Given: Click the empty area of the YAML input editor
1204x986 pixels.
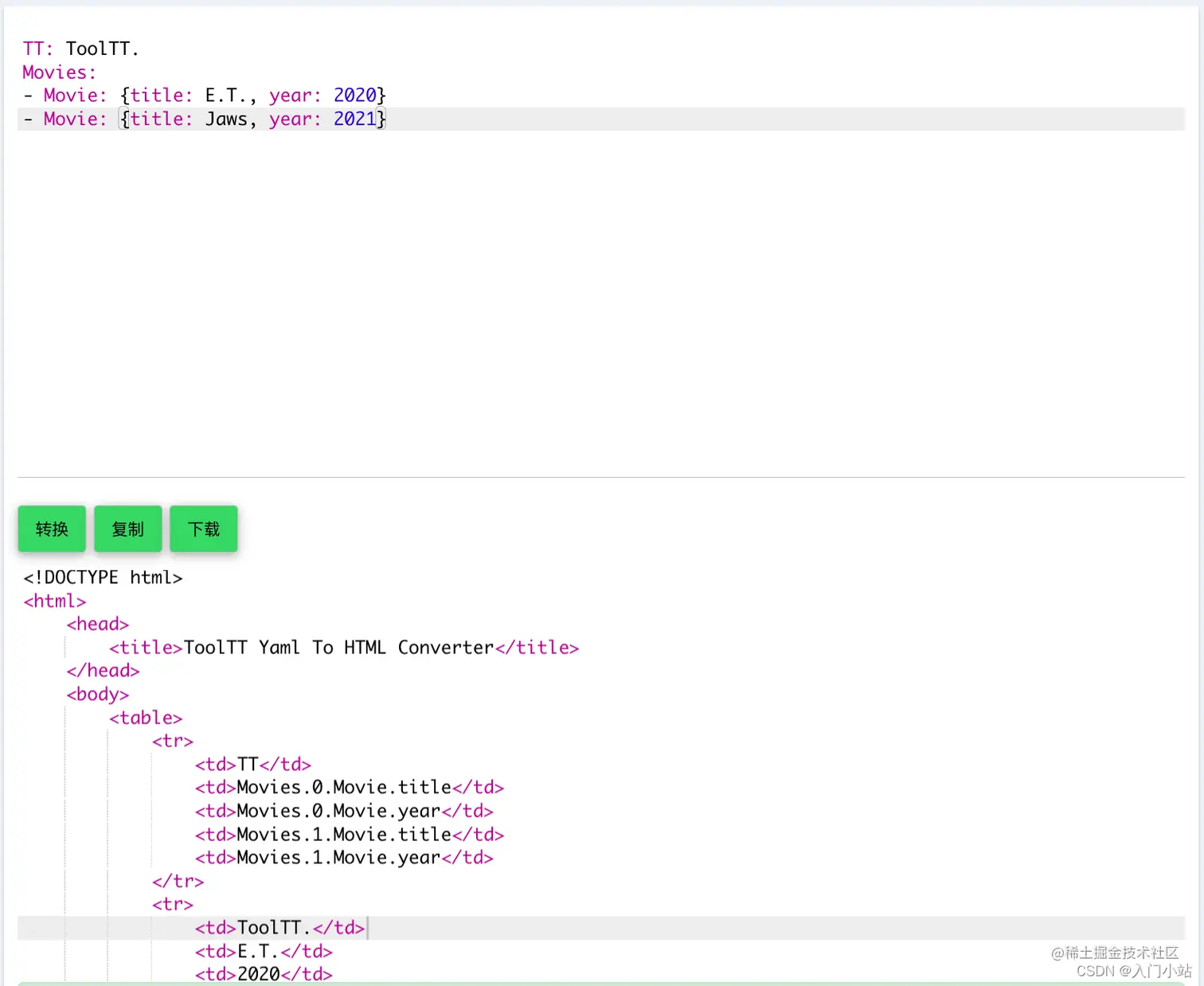Looking at the screenshot, I should pyautogui.click(x=601, y=303).
